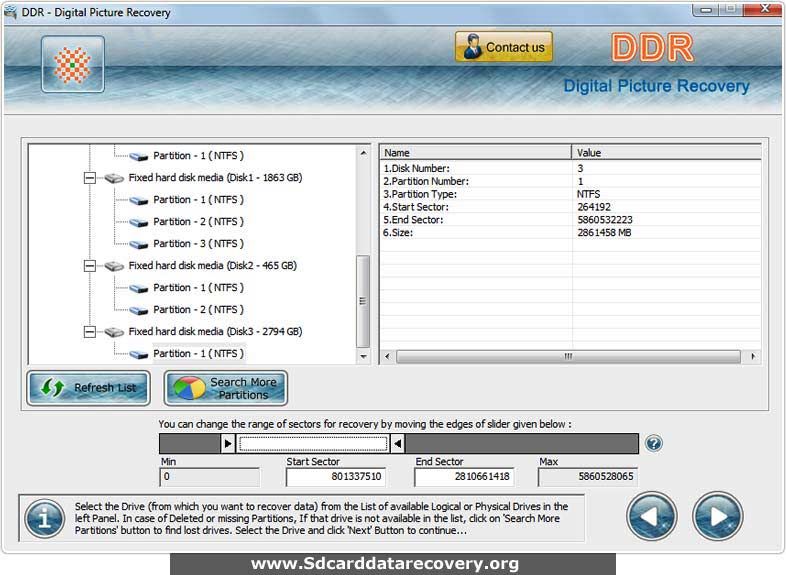Select Fixed hard disk media Disk1 entry
This screenshot has width=786, height=575.
(x=215, y=178)
